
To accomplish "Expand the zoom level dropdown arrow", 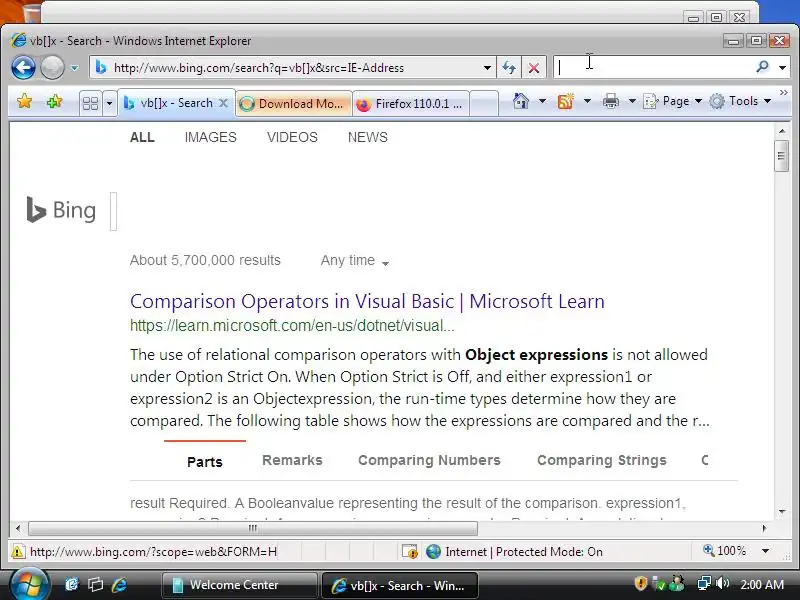I will [765, 551].
